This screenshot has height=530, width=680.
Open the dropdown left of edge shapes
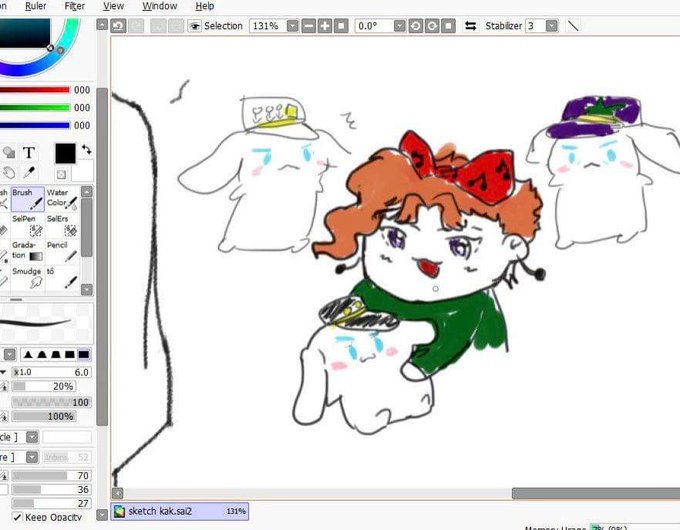click(x=10, y=354)
